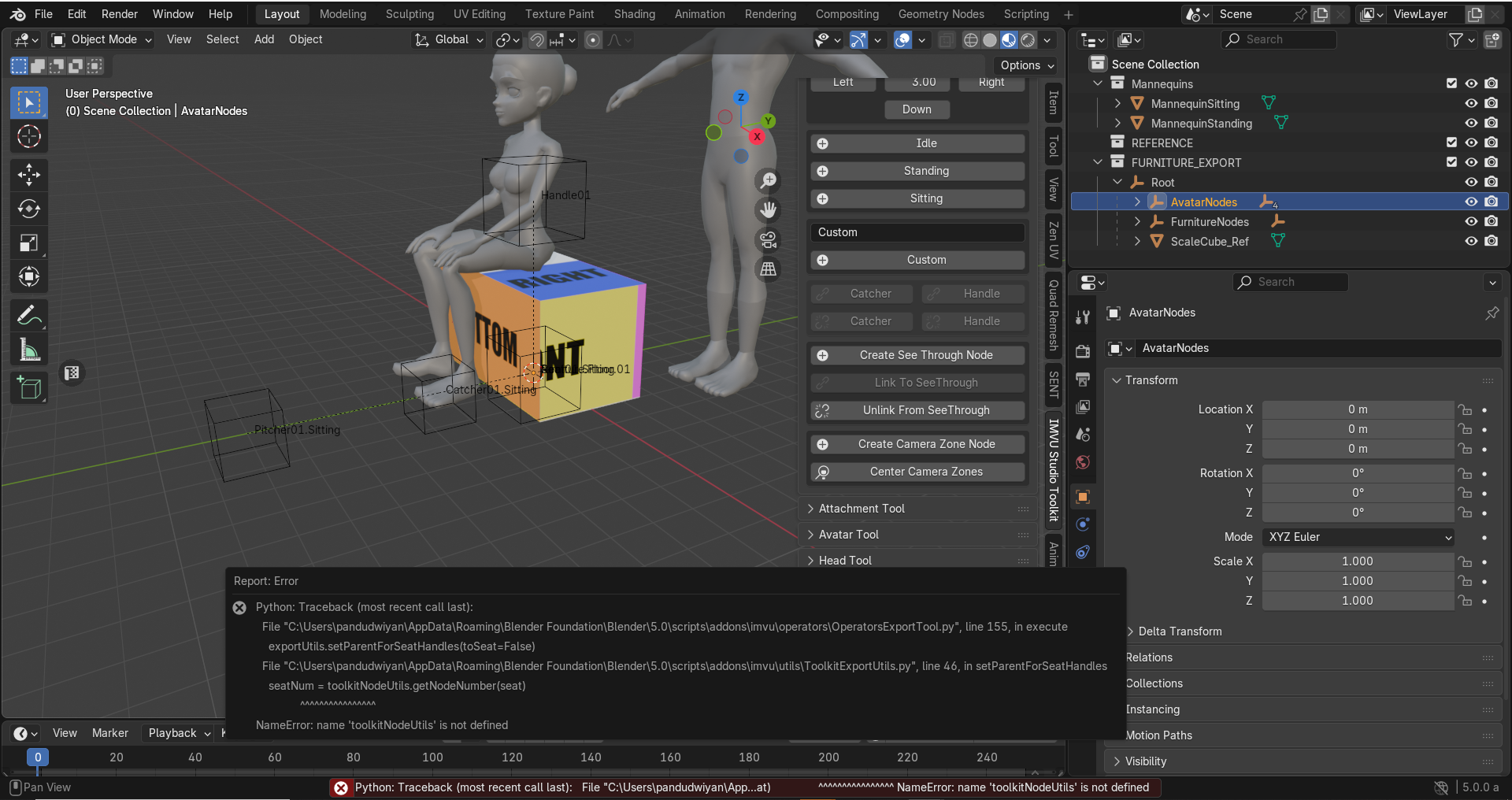Viewport: 1512px width, 800px height.
Task: Click the Standing pose button
Action: [917, 171]
